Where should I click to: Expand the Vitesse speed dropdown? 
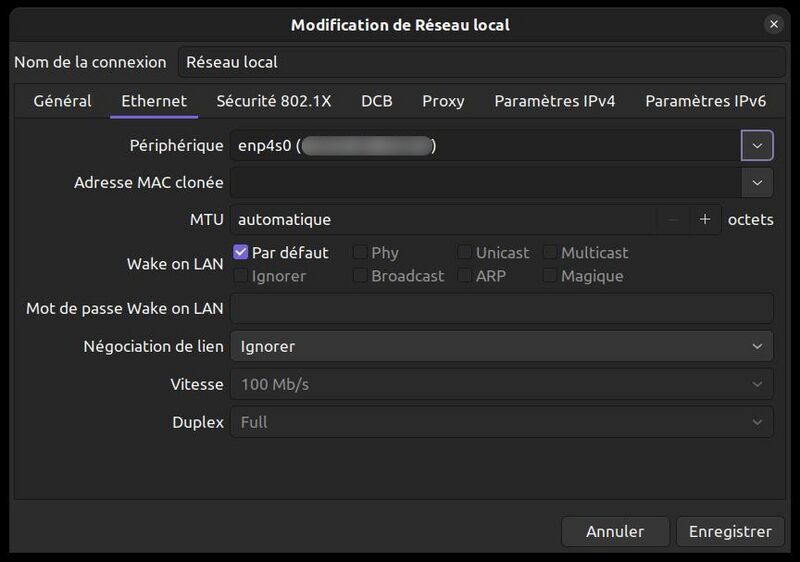click(501, 384)
